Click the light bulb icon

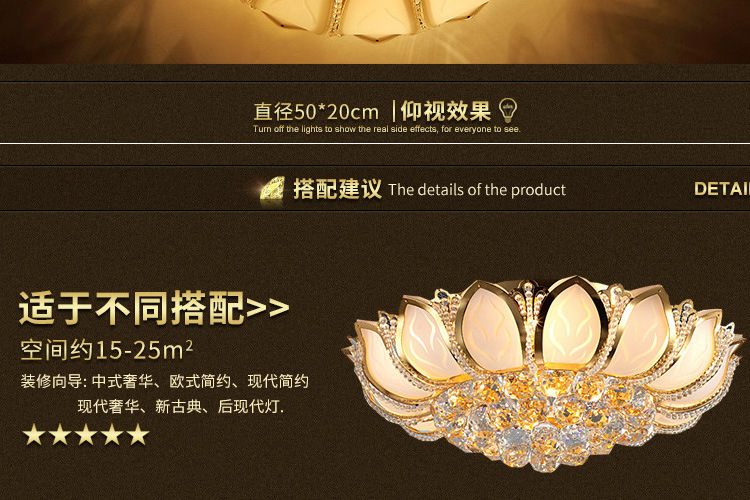[x=507, y=111]
